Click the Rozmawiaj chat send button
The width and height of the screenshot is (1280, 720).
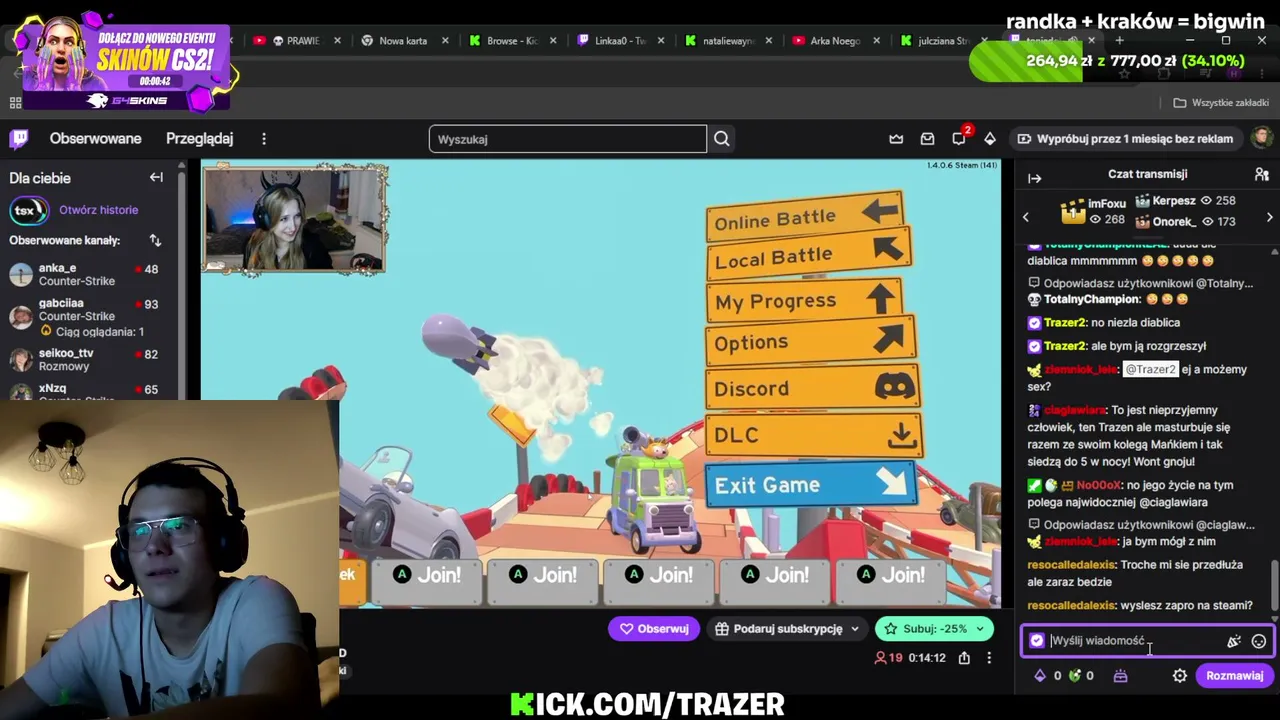(x=1234, y=676)
